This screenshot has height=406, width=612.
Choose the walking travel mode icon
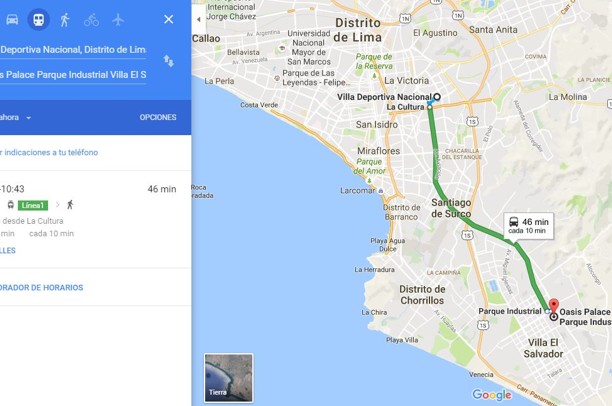point(65,20)
